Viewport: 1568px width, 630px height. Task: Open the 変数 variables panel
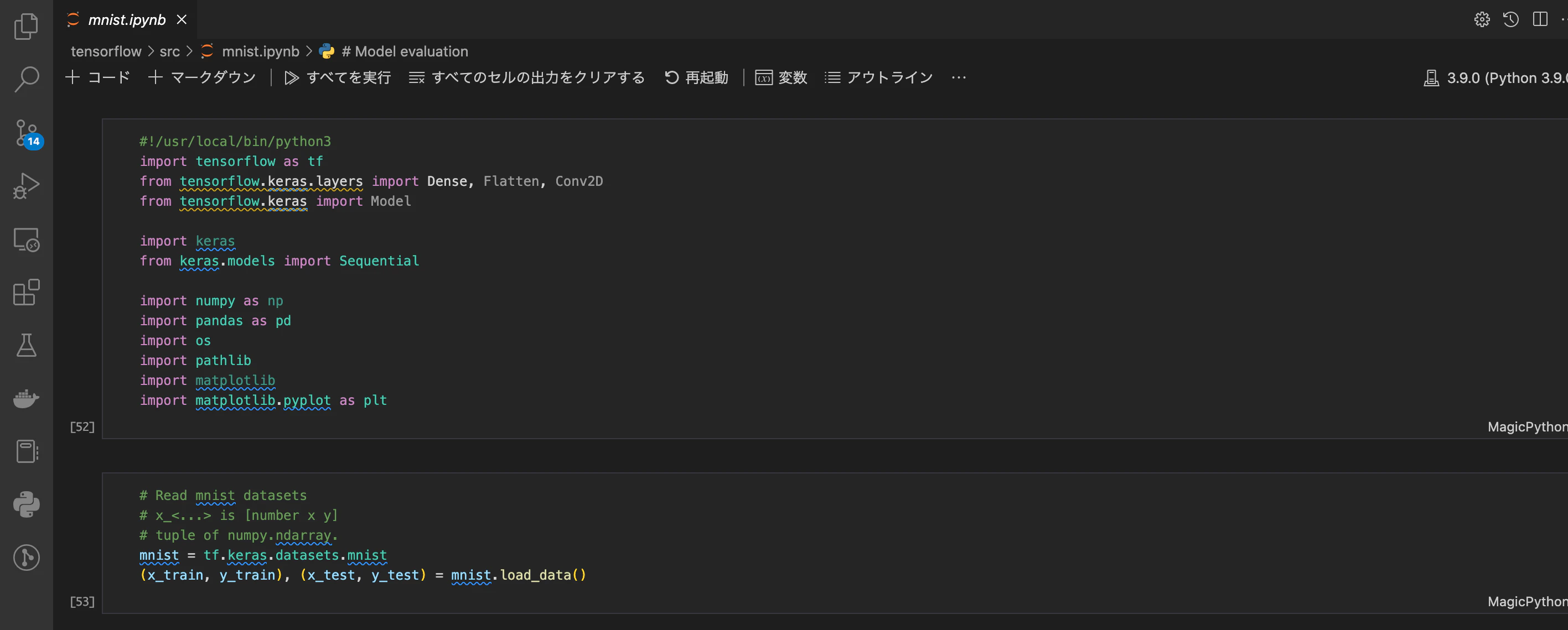click(x=782, y=78)
